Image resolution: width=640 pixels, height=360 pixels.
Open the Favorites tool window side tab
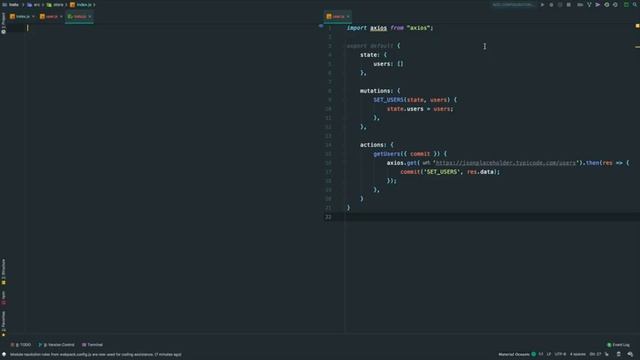(4, 323)
